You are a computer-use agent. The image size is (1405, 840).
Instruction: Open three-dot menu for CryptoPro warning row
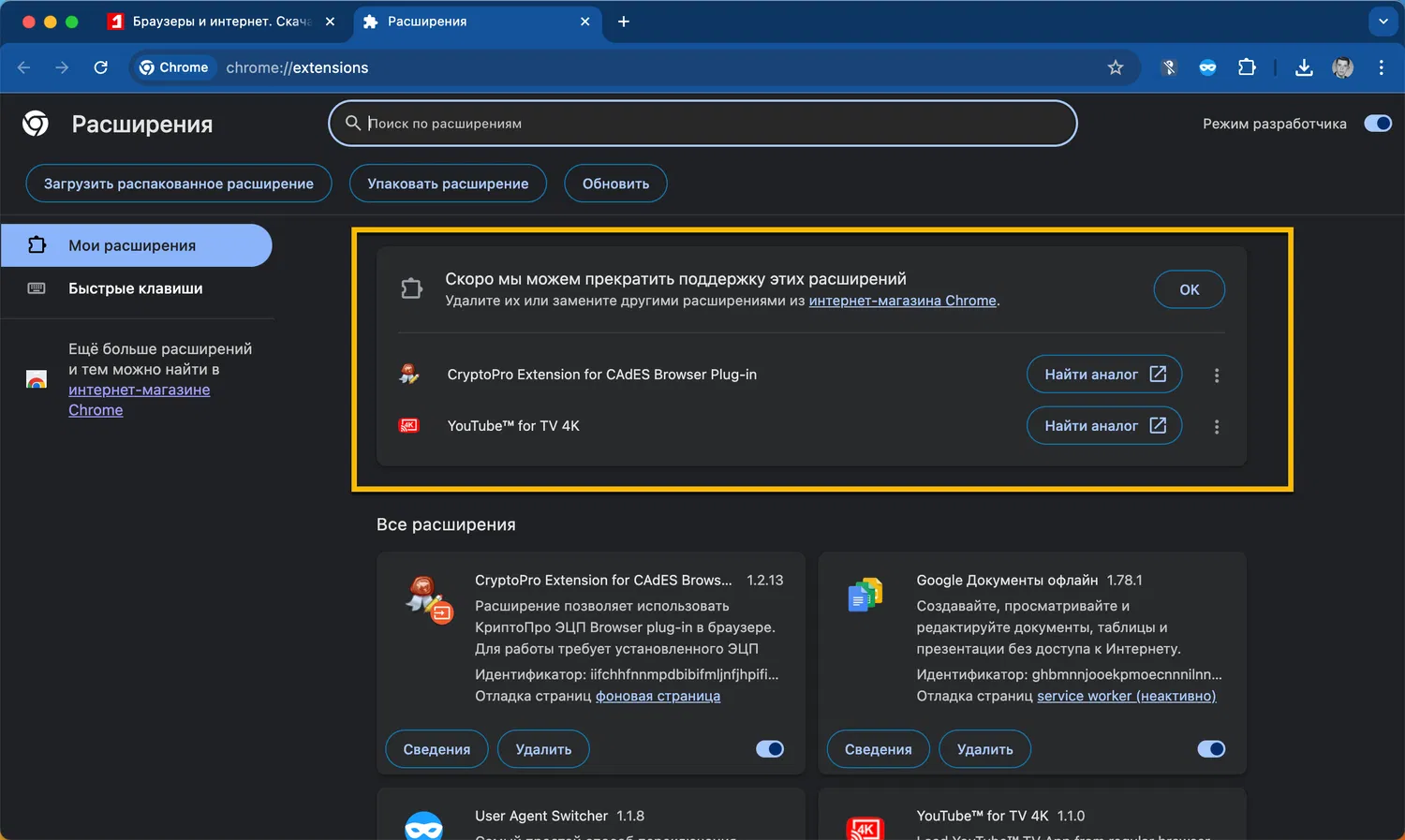[x=1217, y=376]
